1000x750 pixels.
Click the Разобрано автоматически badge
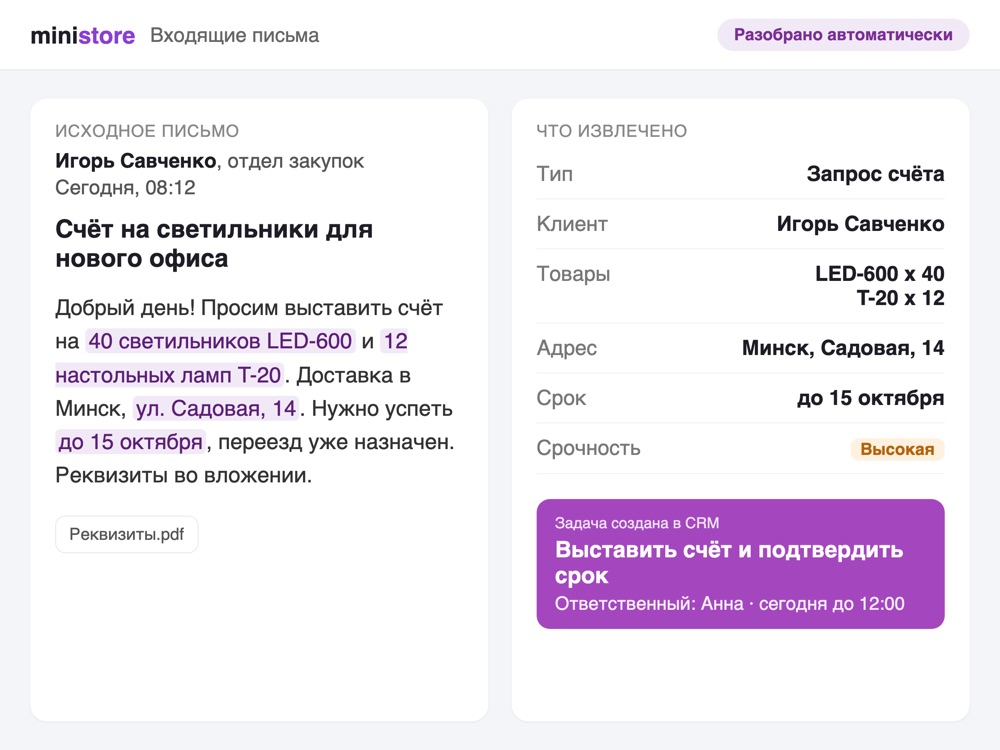[843, 34]
